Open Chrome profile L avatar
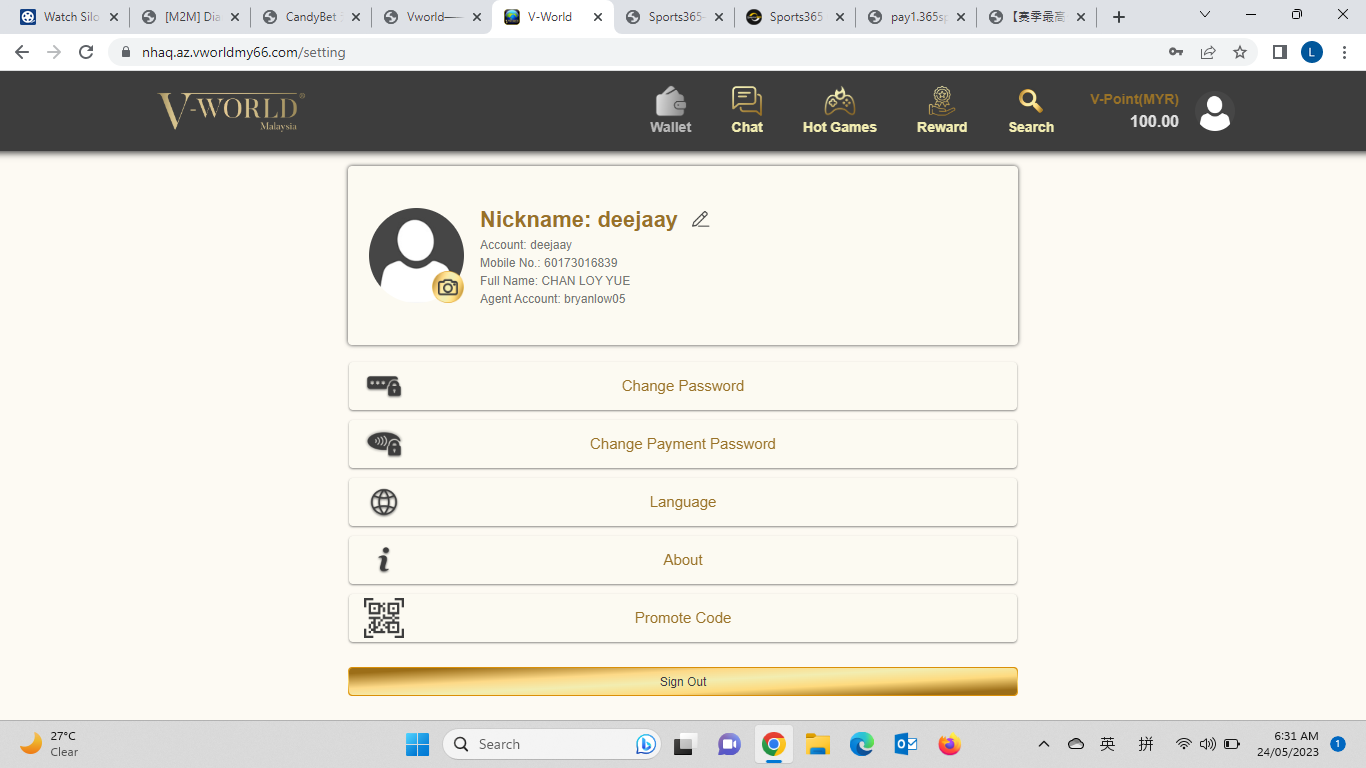Screen dimensions: 1366x768 [1311, 52]
